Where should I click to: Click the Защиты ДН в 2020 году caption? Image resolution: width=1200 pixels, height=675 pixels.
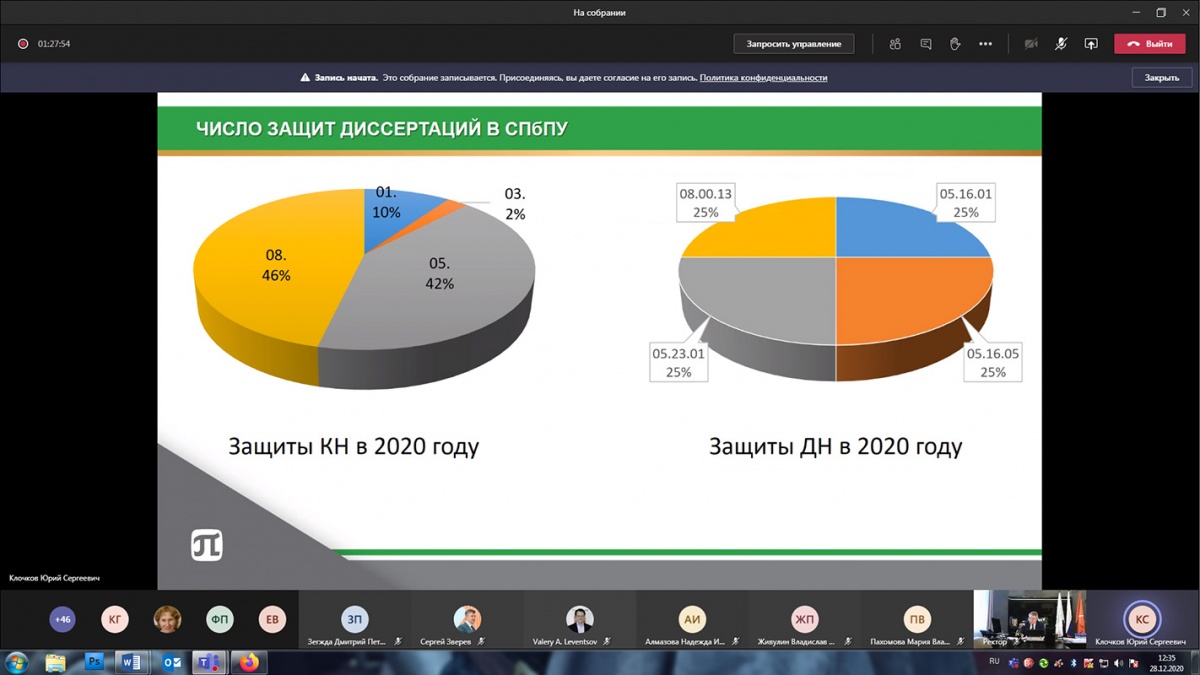click(x=836, y=446)
